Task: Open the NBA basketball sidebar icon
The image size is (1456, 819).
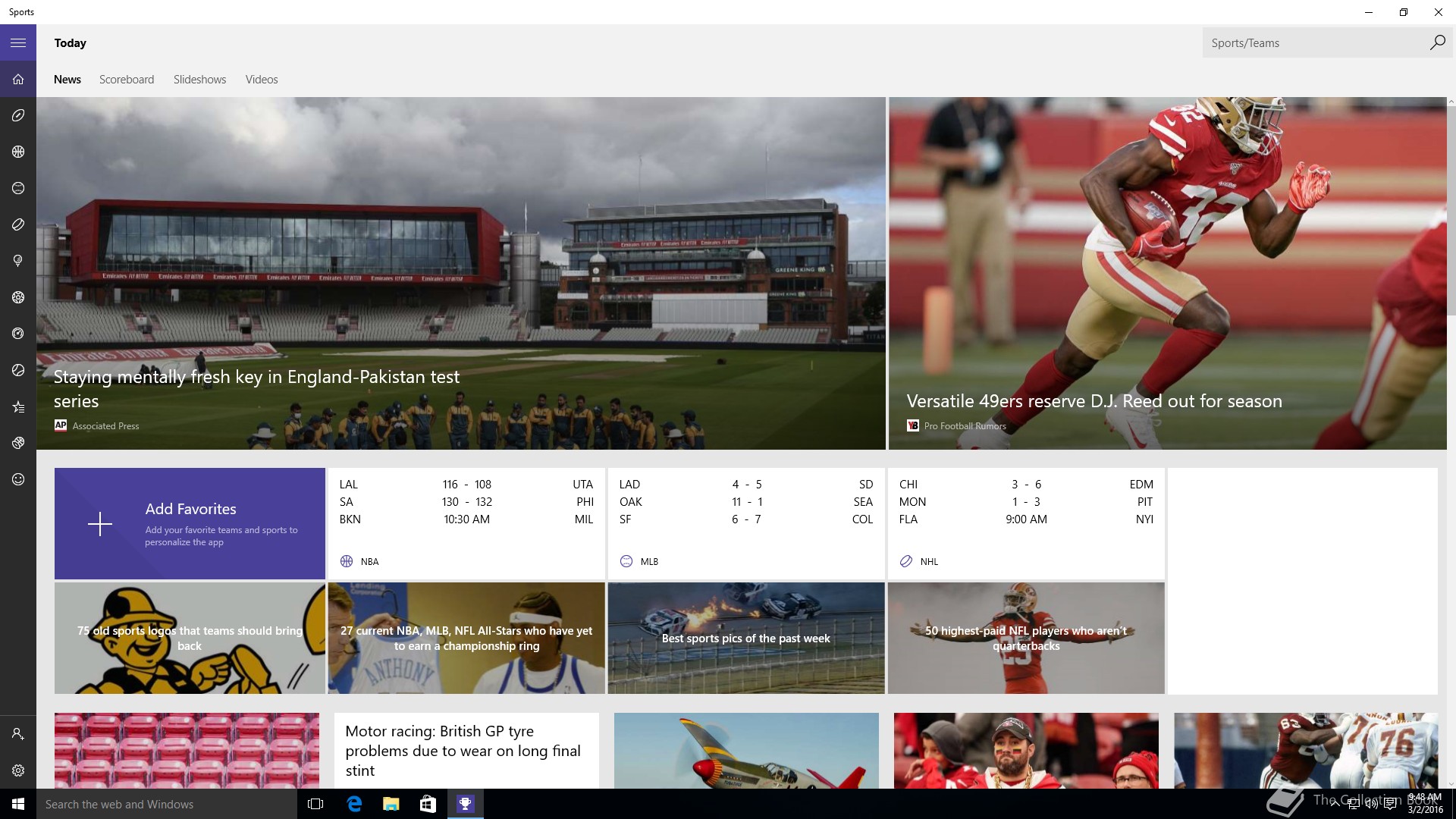Action: coord(18,152)
